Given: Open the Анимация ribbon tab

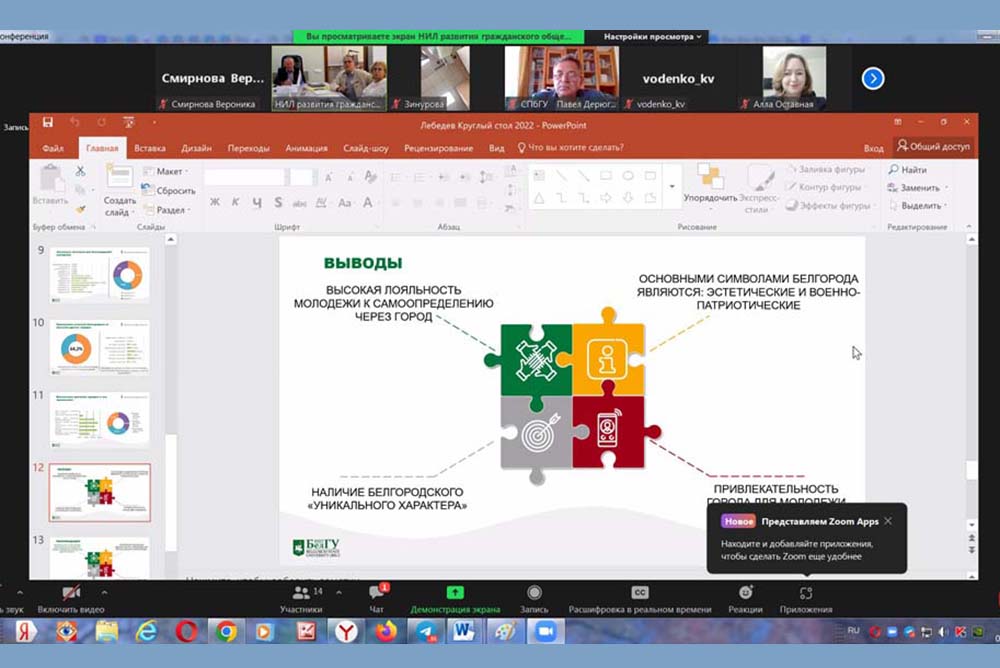Looking at the screenshot, I should click(x=306, y=148).
